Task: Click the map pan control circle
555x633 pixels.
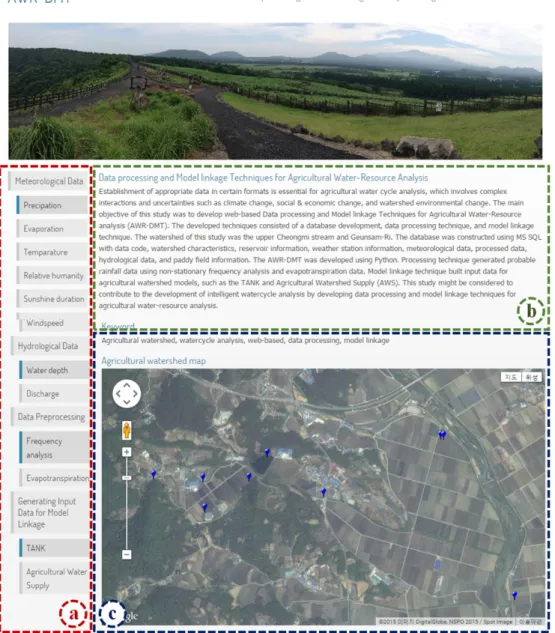Action: [126, 394]
